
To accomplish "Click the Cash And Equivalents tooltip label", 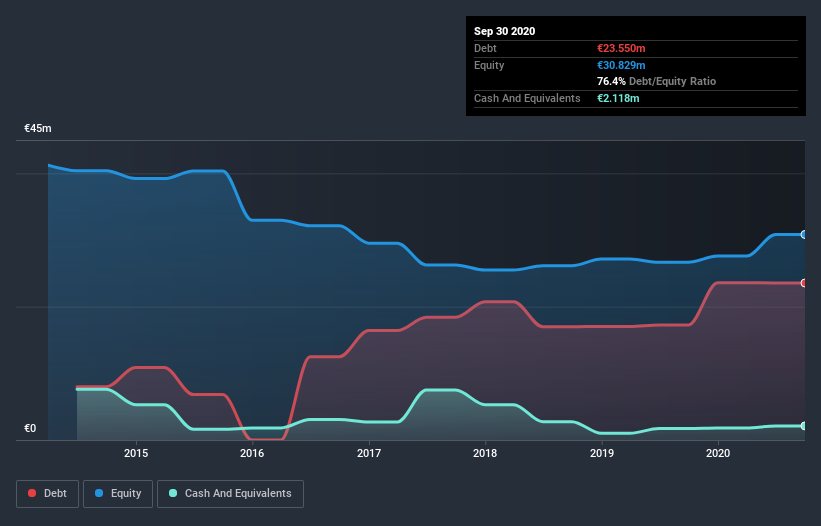I will click(x=527, y=98).
